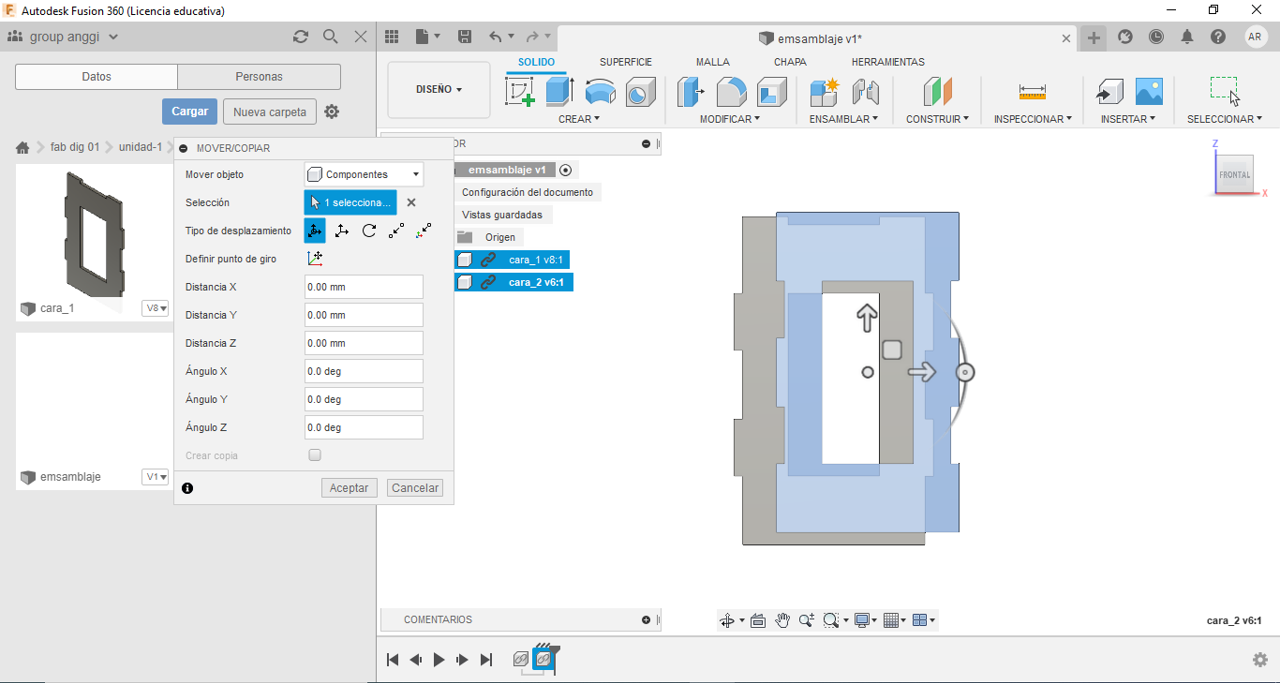Clear the selection with X
The height and width of the screenshot is (683, 1280).
click(x=411, y=203)
